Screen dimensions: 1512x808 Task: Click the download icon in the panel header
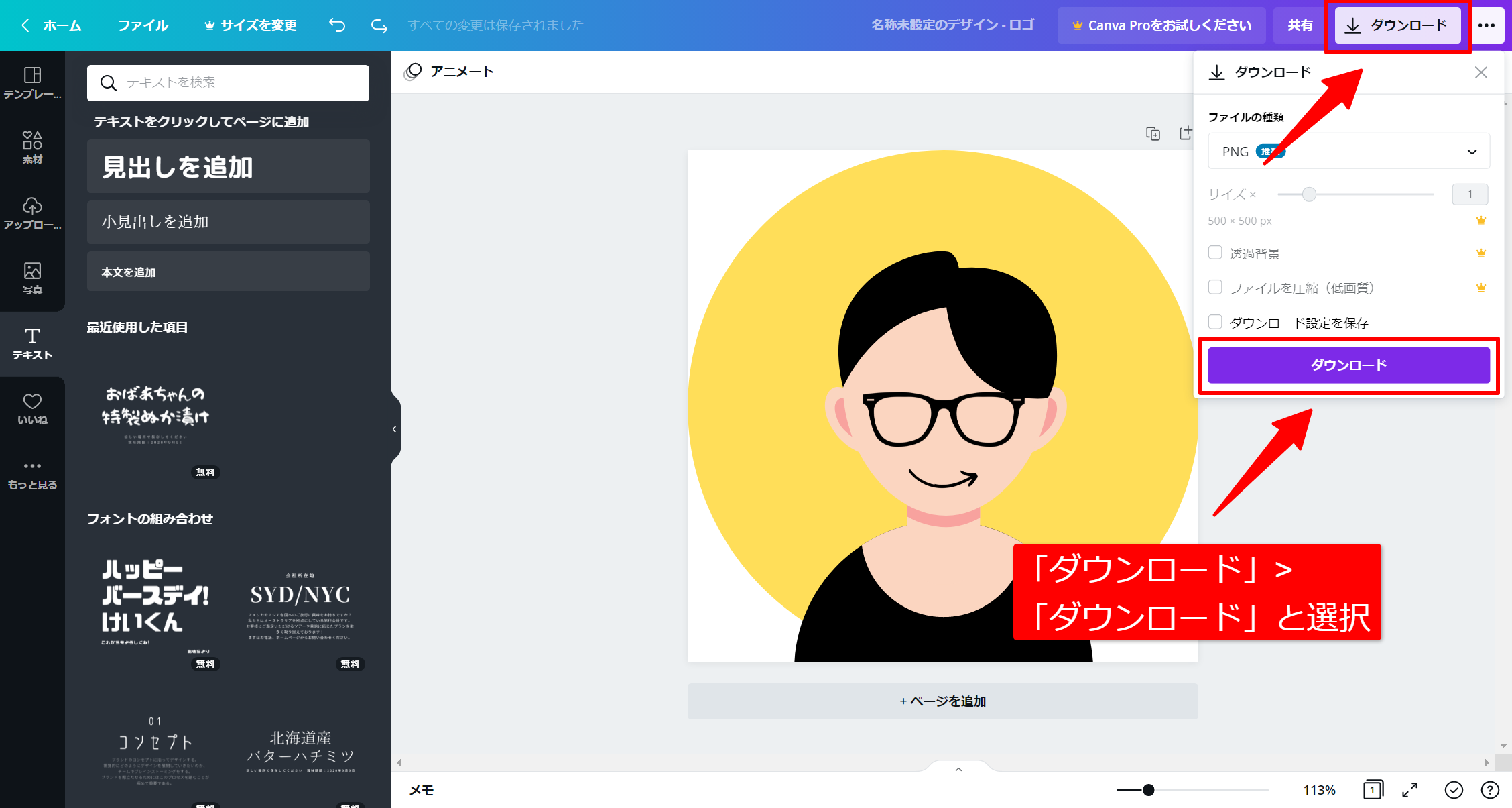(1216, 72)
